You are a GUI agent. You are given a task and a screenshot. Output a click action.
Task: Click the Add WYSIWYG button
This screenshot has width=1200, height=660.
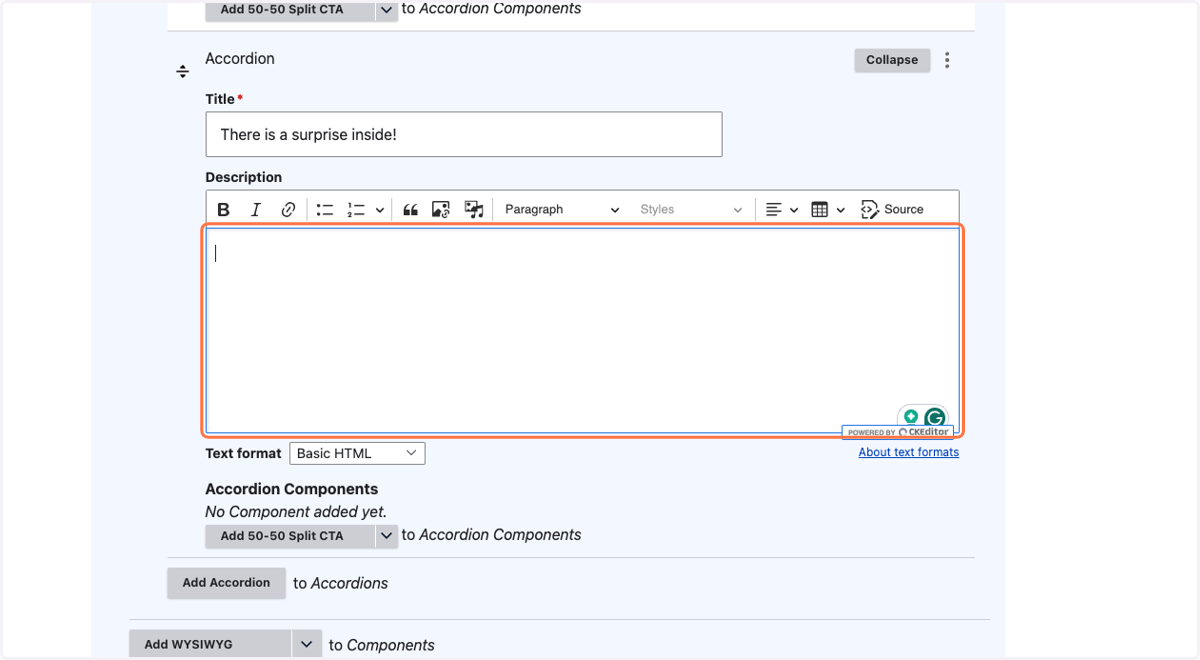[210, 644]
